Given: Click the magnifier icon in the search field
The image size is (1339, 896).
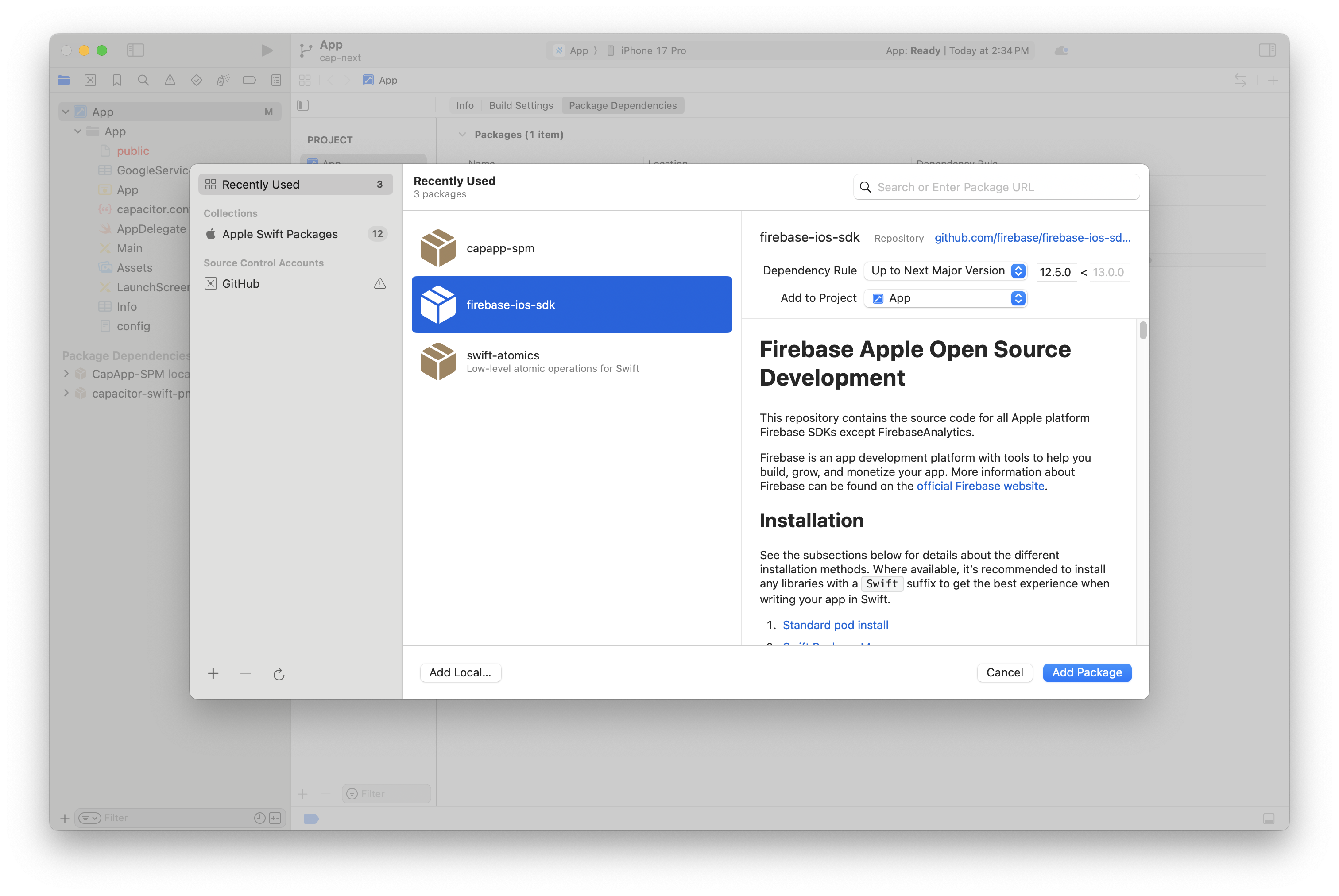Looking at the screenshot, I should tap(865, 187).
